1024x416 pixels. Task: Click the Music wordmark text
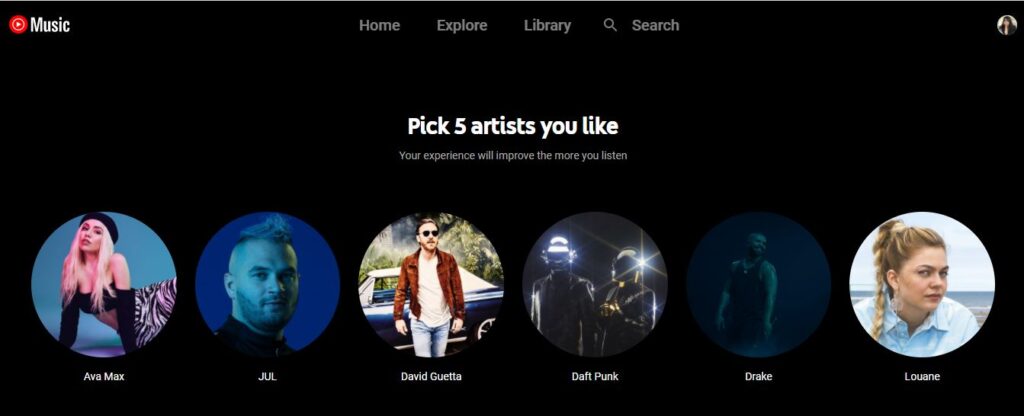[50, 25]
